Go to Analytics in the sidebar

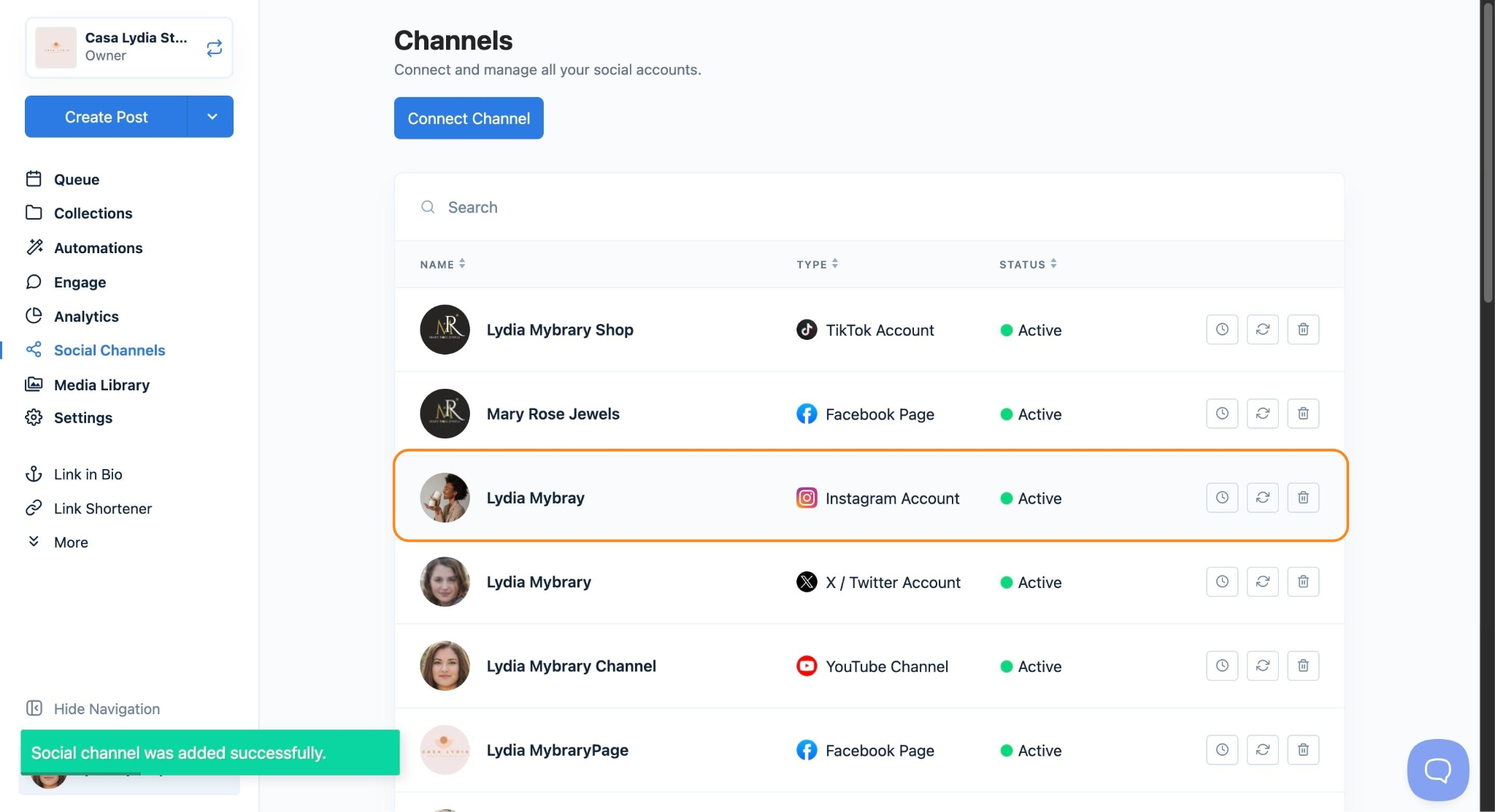[x=85, y=316]
